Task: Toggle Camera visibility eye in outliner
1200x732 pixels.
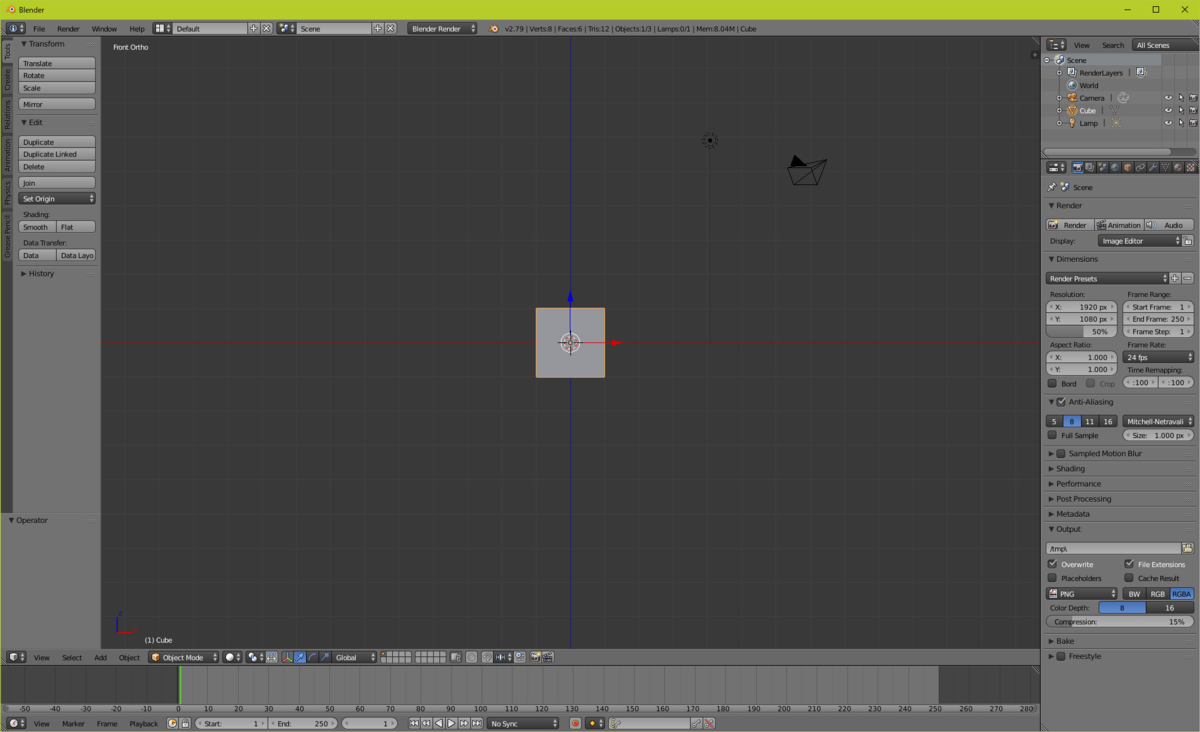Action: tap(1168, 98)
